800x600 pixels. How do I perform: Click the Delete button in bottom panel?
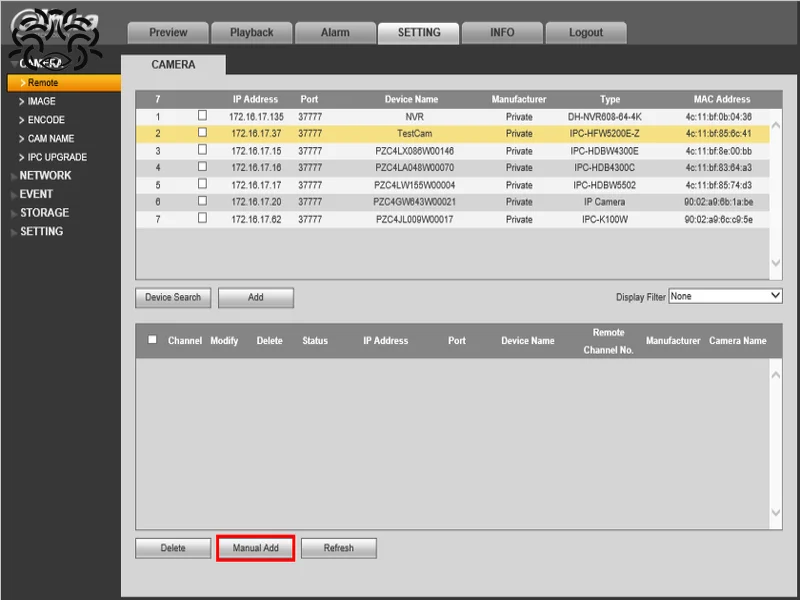point(172,547)
